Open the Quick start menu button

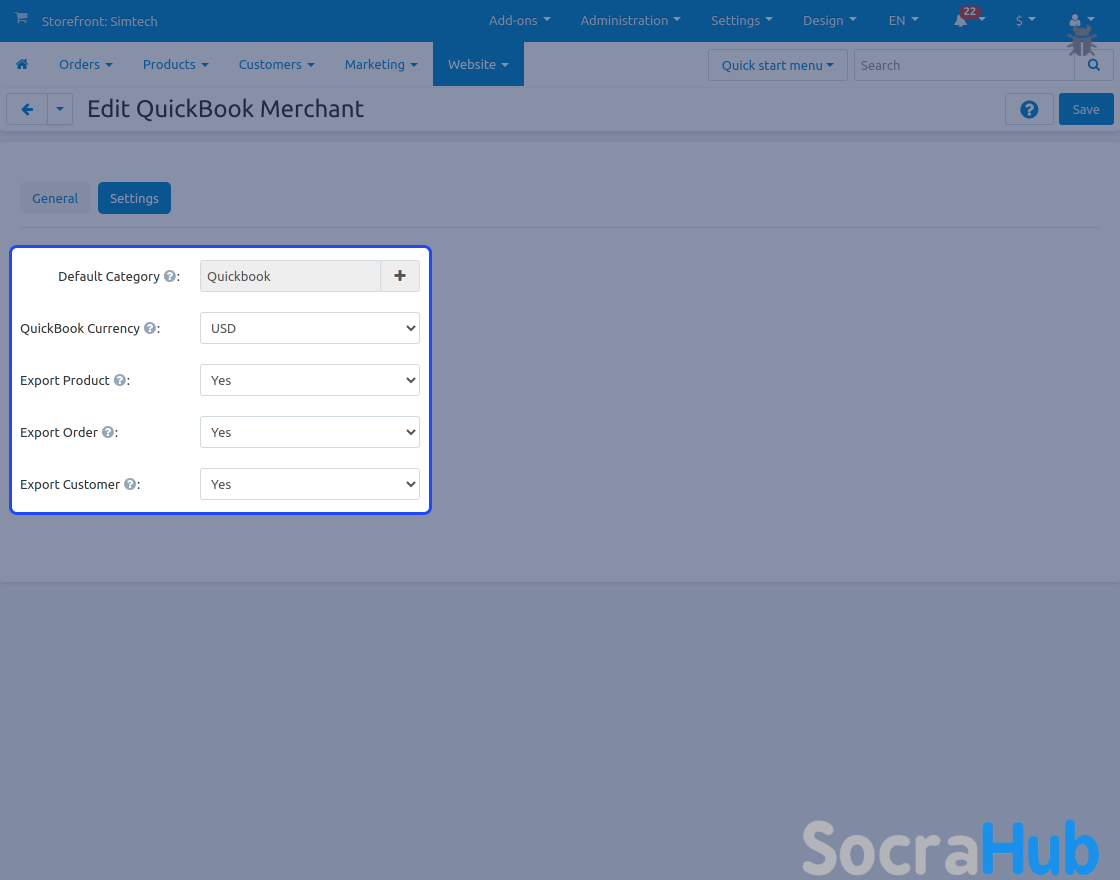(x=777, y=65)
